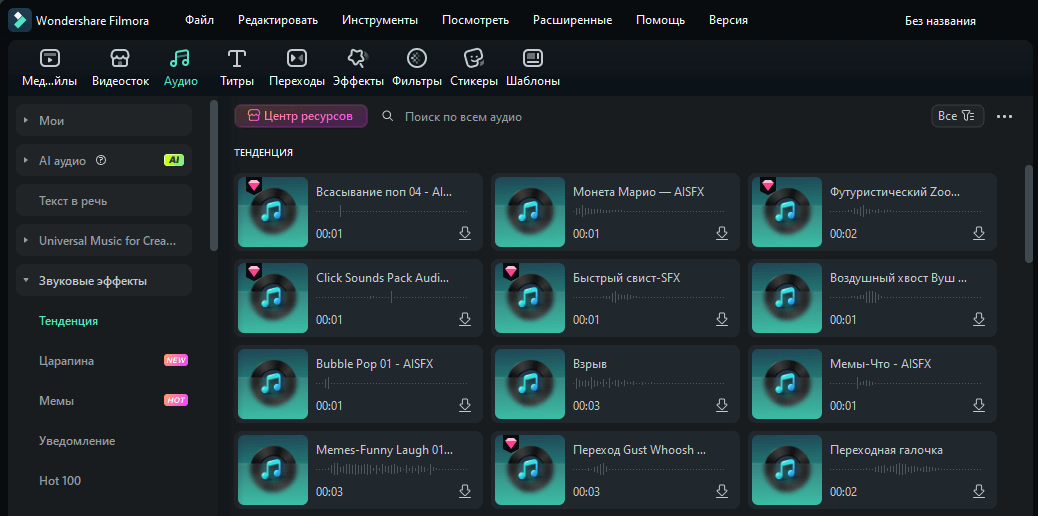The height and width of the screenshot is (516, 1038).
Task: Download the Взрыв sound
Action: click(x=722, y=405)
